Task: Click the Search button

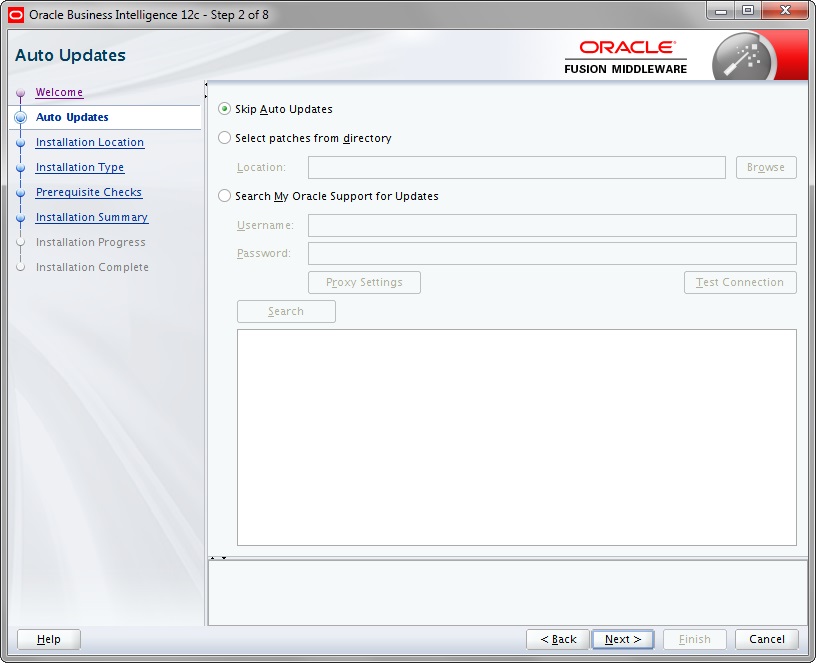Action: 286,311
